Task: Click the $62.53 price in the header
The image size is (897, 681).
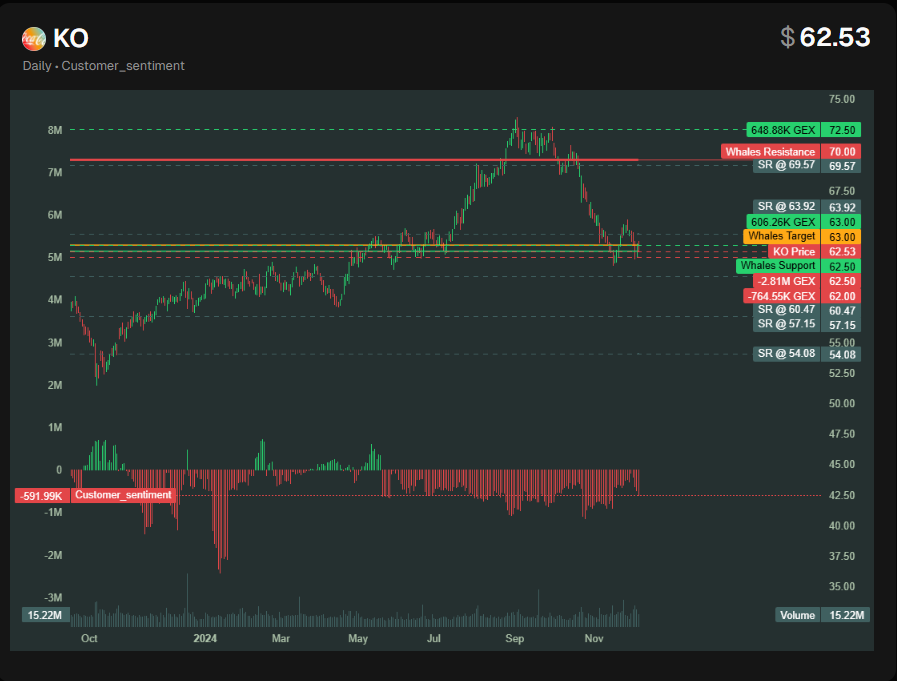Action: click(x=825, y=38)
